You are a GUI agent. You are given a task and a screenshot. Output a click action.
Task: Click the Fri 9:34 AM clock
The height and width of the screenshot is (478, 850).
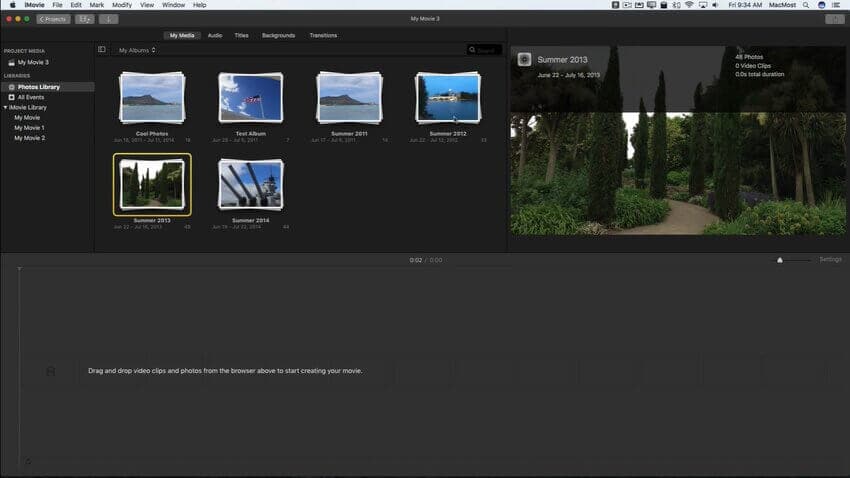point(745,5)
